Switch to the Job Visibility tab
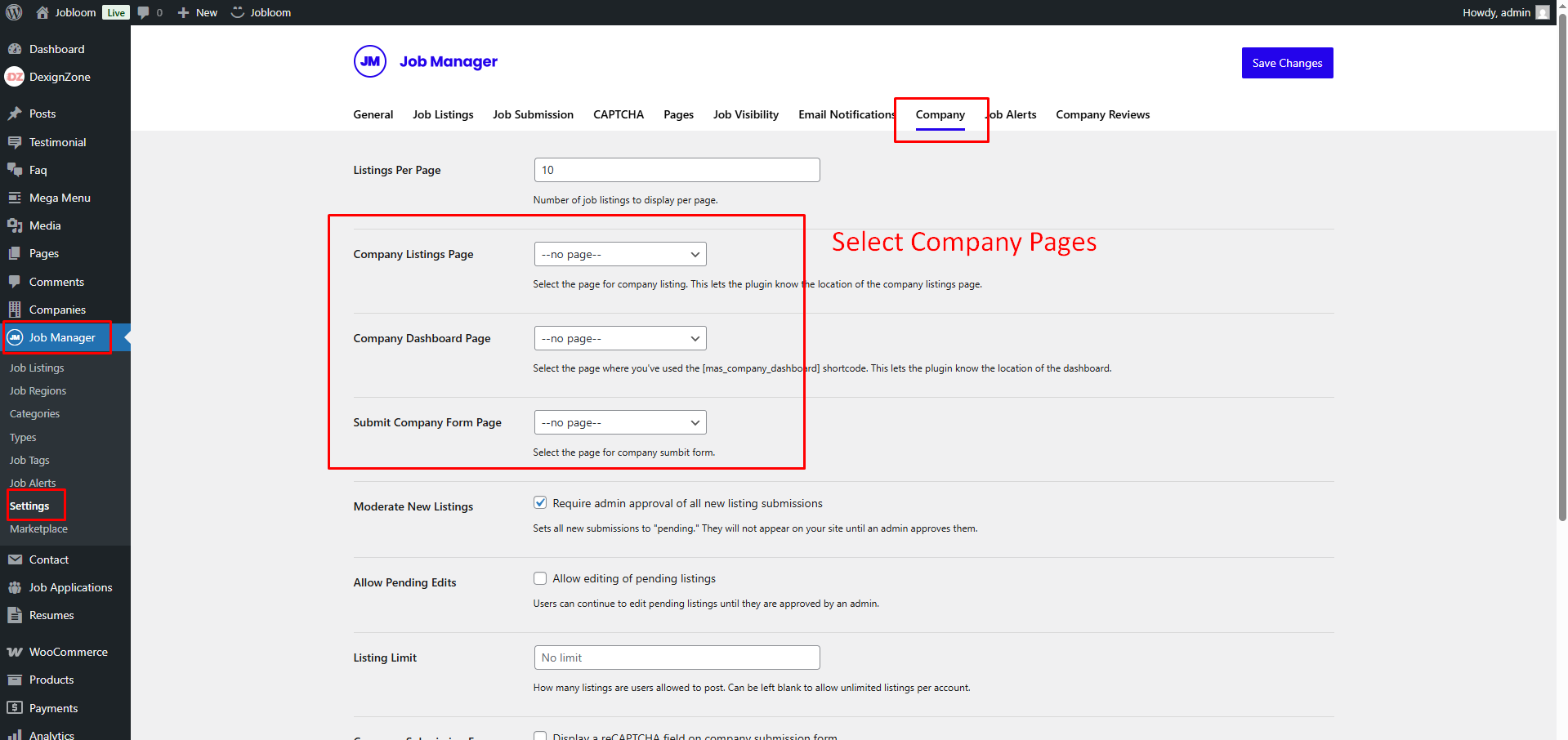 745,114
